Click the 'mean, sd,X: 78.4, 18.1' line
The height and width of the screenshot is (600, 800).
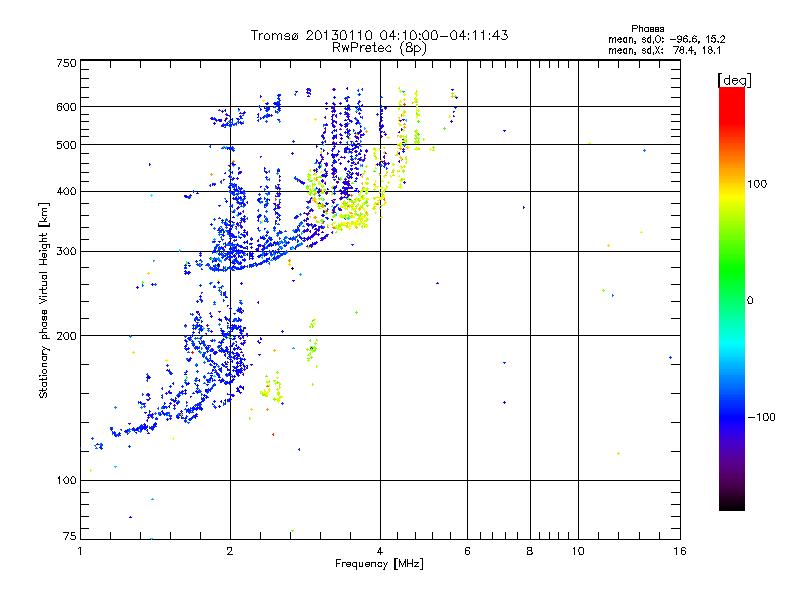(664, 51)
